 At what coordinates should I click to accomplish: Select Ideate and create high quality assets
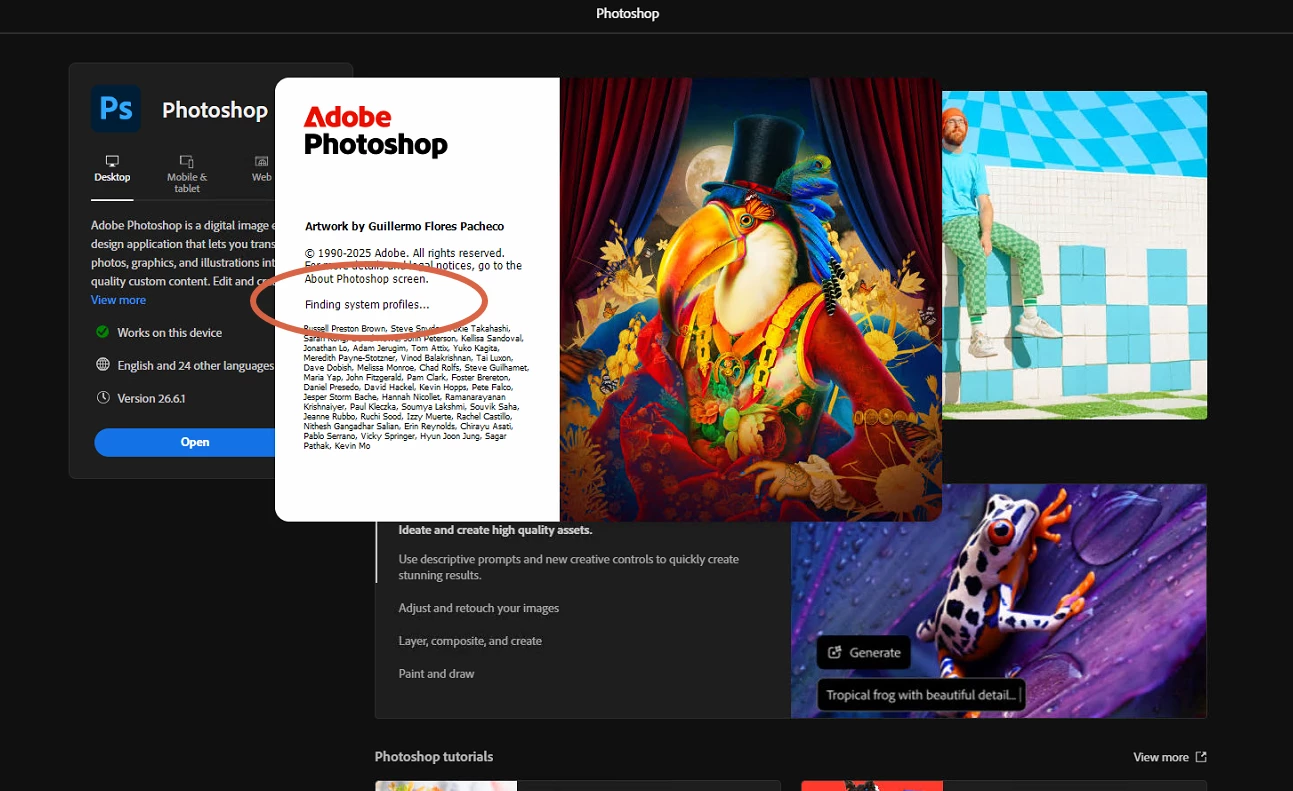[496, 530]
